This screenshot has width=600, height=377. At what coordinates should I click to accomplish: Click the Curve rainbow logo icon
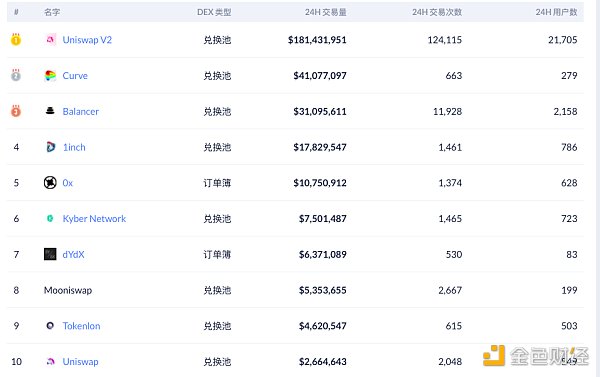click(x=50, y=75)
